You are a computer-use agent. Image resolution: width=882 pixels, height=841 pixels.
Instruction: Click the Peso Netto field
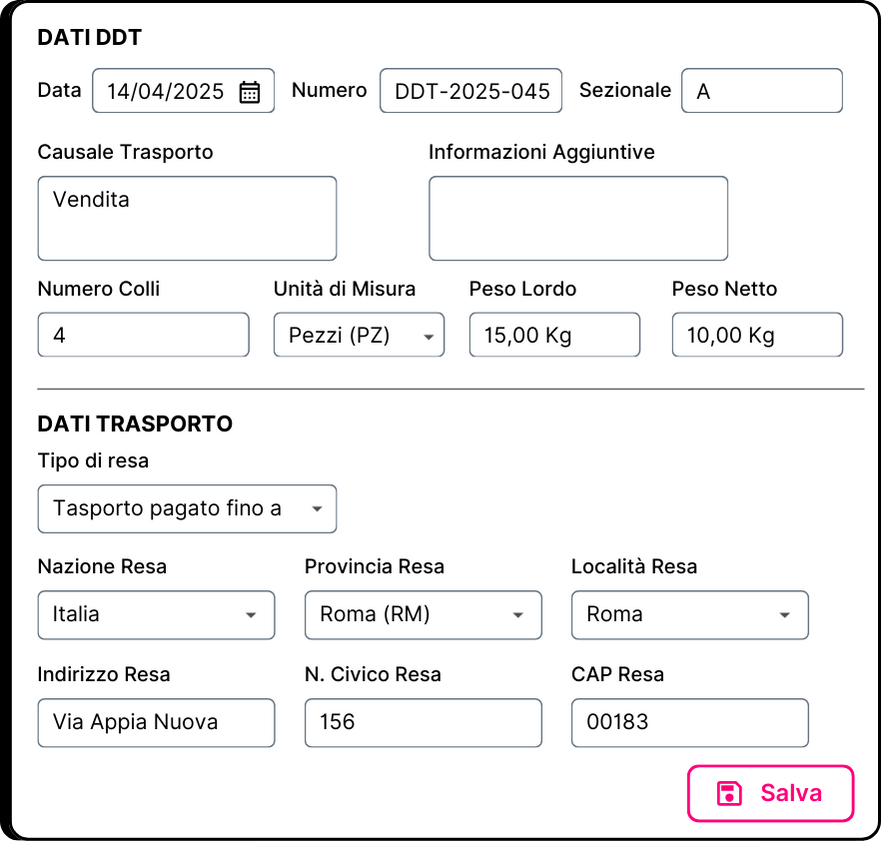[757, 335]
